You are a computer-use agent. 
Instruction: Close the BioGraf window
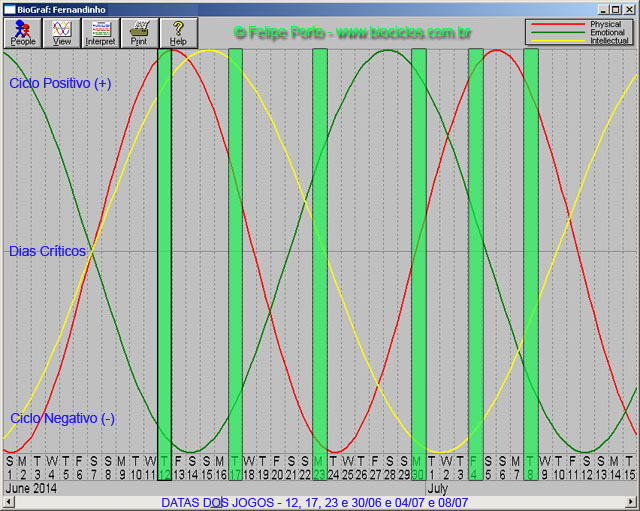[629, 9]
